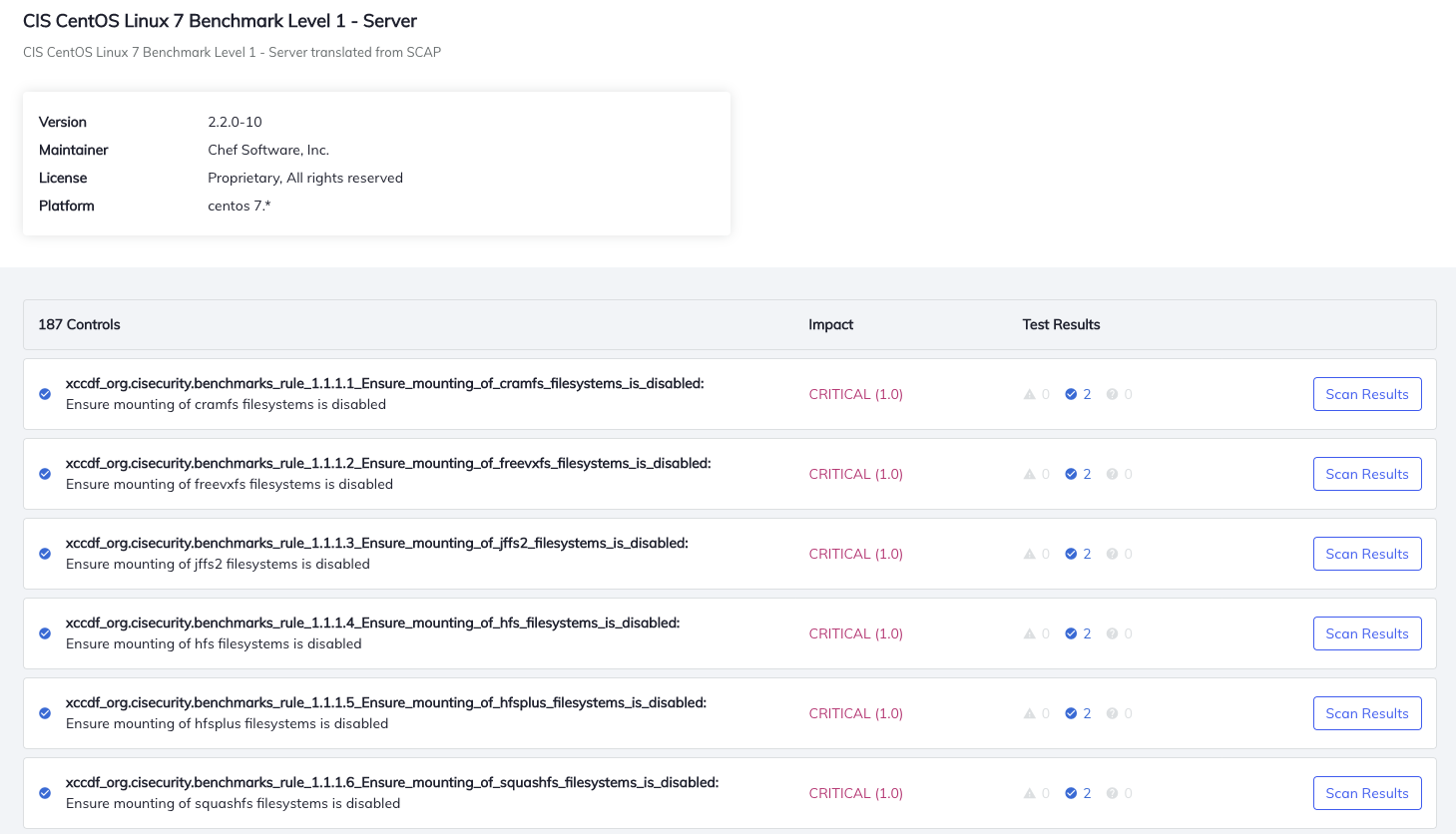
Task: Click passed checkmark icon for cramfs rule
Action: pyautogui.click(x=45, y=394)
